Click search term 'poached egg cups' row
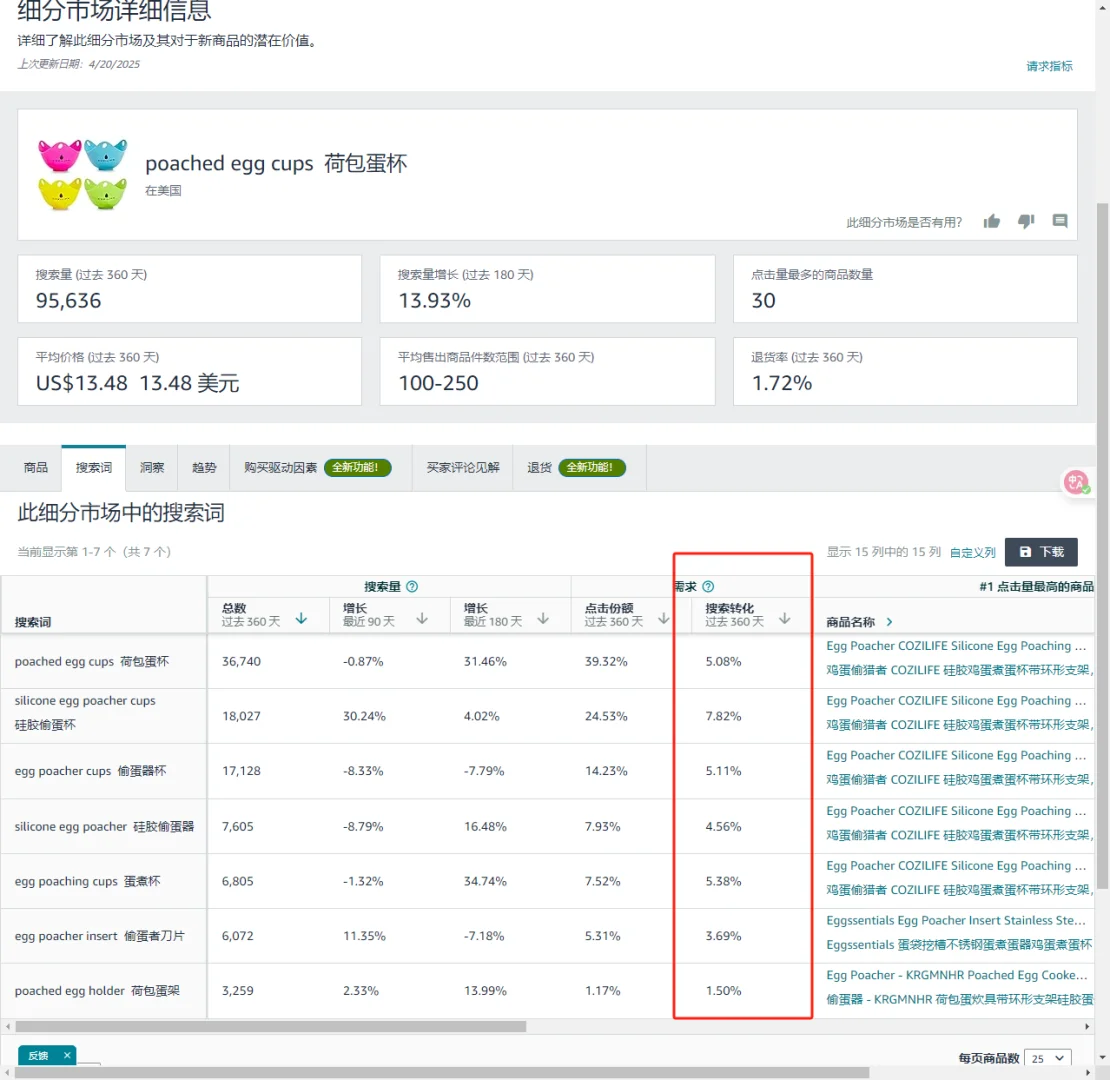Screen dimensions: 1110x1080 click(x=92, y=661)
